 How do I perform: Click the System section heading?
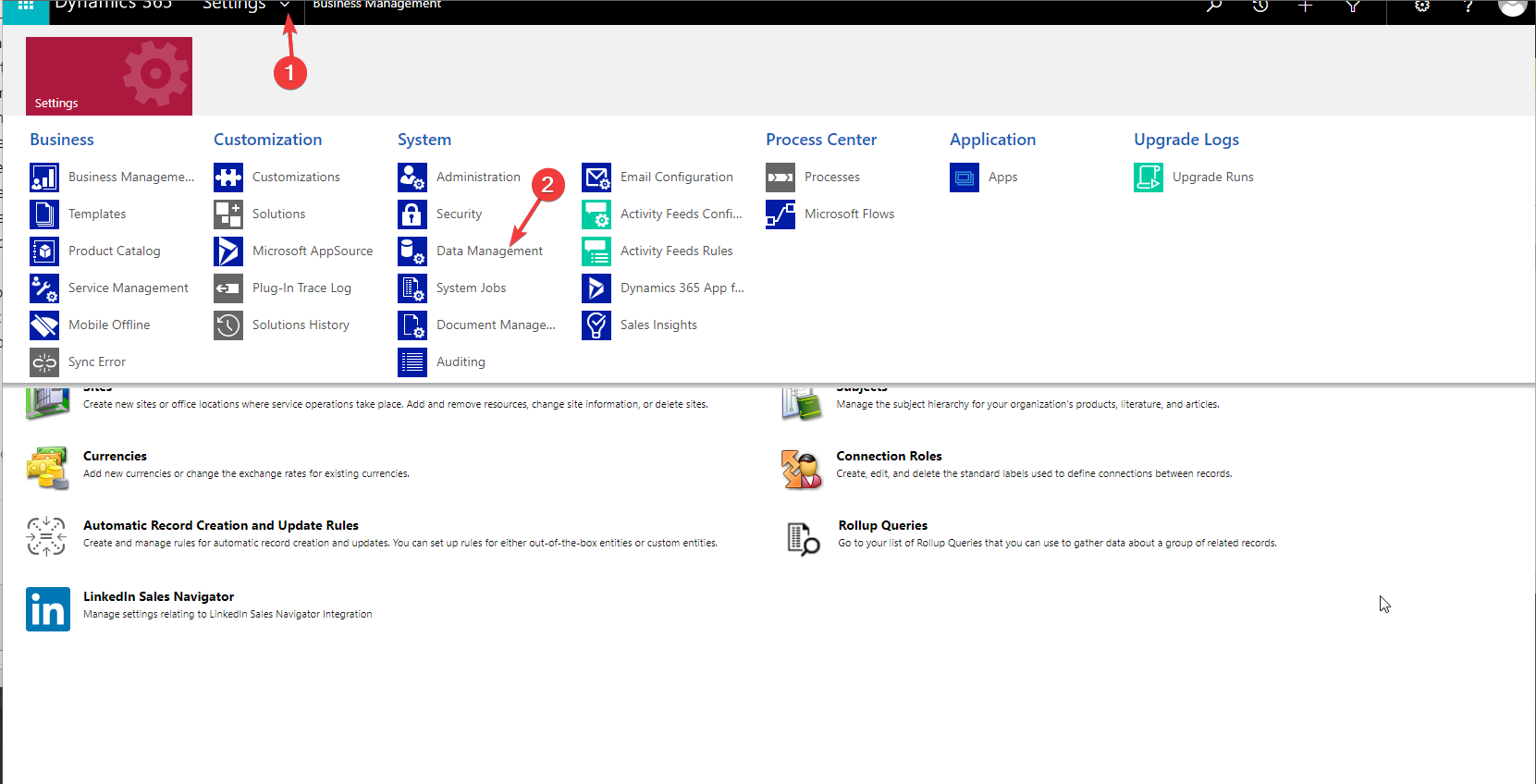click(x=424, y=140)
